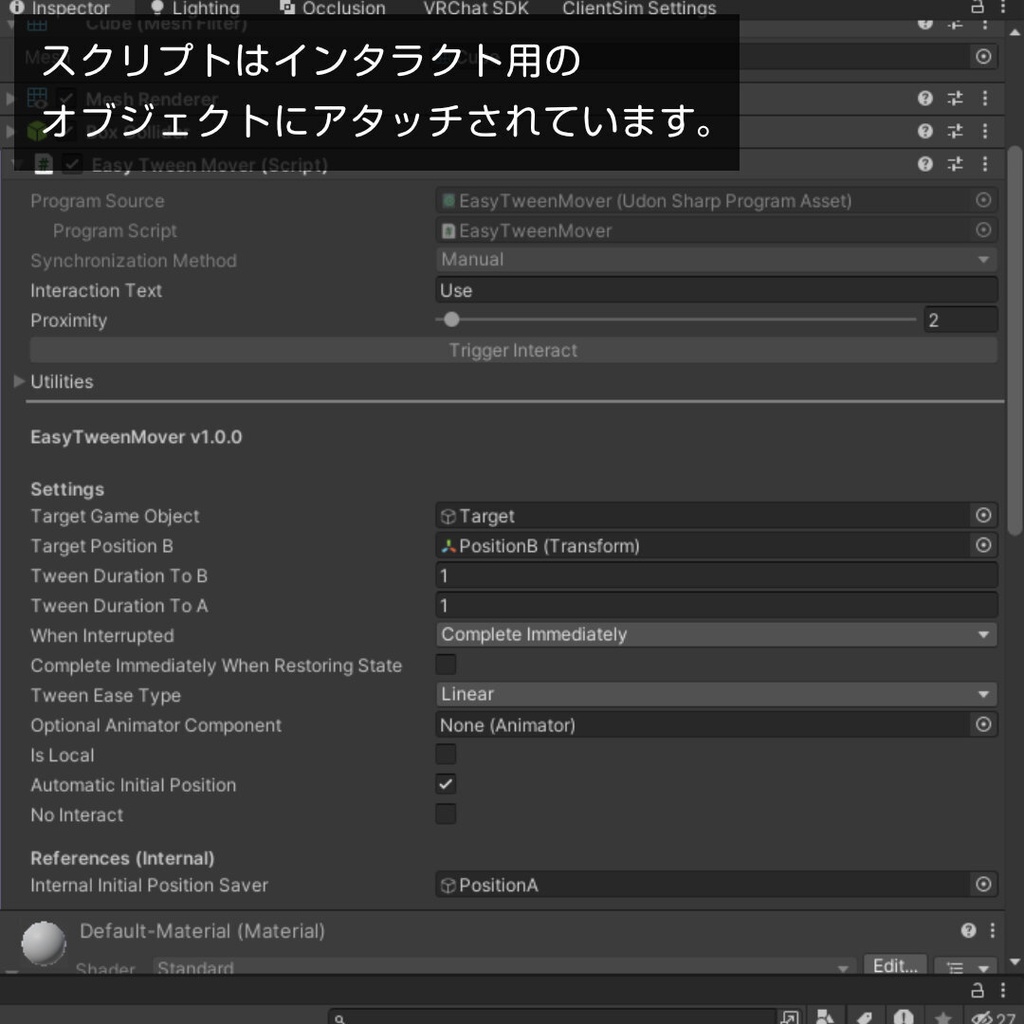The height and width of the screenshot is (1024, 1024).
Task: Open Synchronization Method dropdown showing Manual
Action: point(716,260)
